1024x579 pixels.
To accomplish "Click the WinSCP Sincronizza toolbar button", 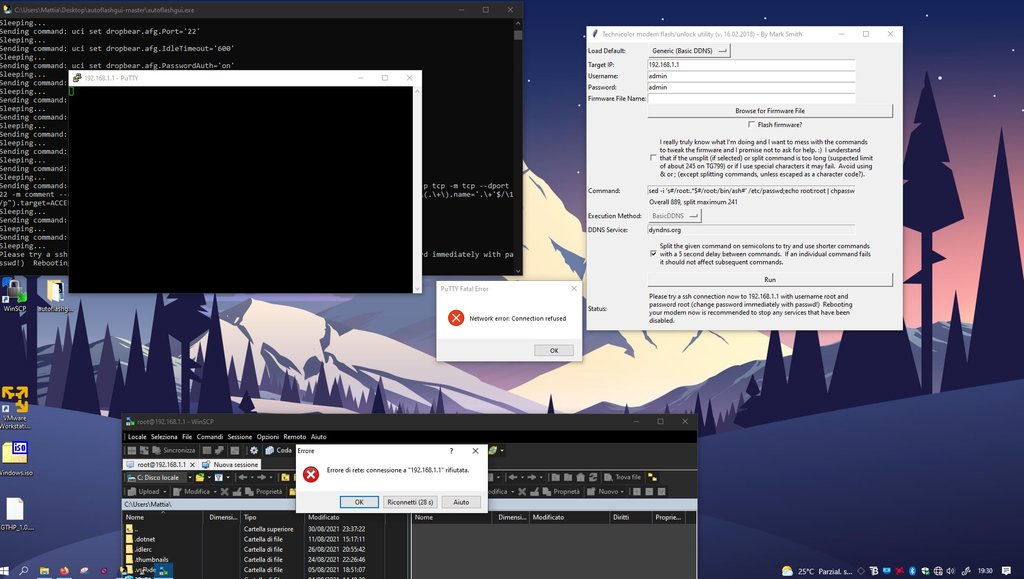I will click(x=173, y=450).
